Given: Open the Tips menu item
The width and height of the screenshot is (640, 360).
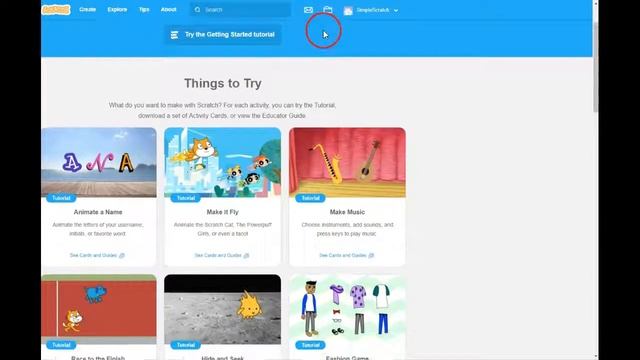Looking at the screenshot, I should pos(144,9).
